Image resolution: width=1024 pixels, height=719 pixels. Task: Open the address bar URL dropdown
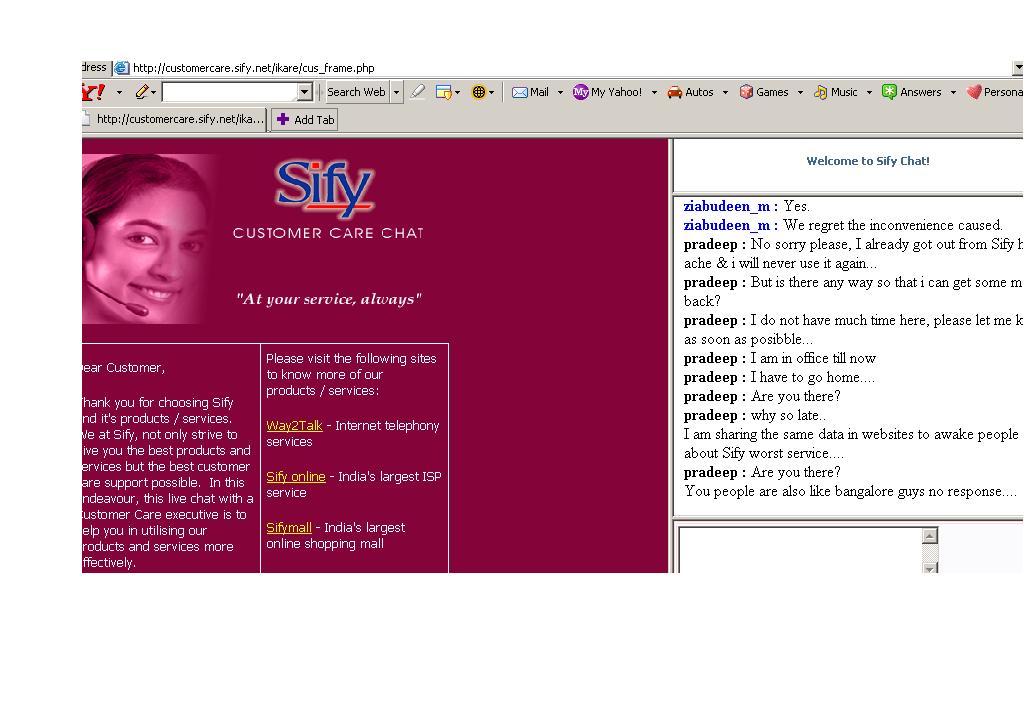[x=1017, y=68]
